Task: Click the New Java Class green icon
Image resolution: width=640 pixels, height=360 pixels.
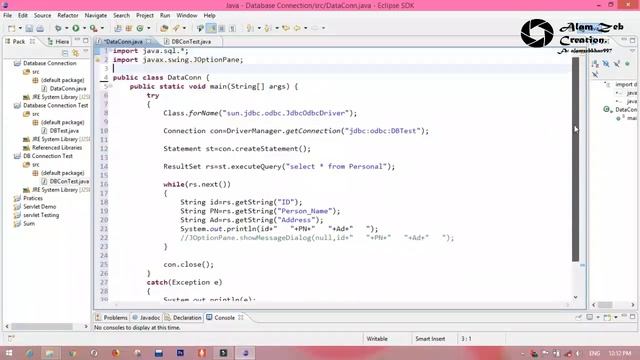Action: point(140,28)
